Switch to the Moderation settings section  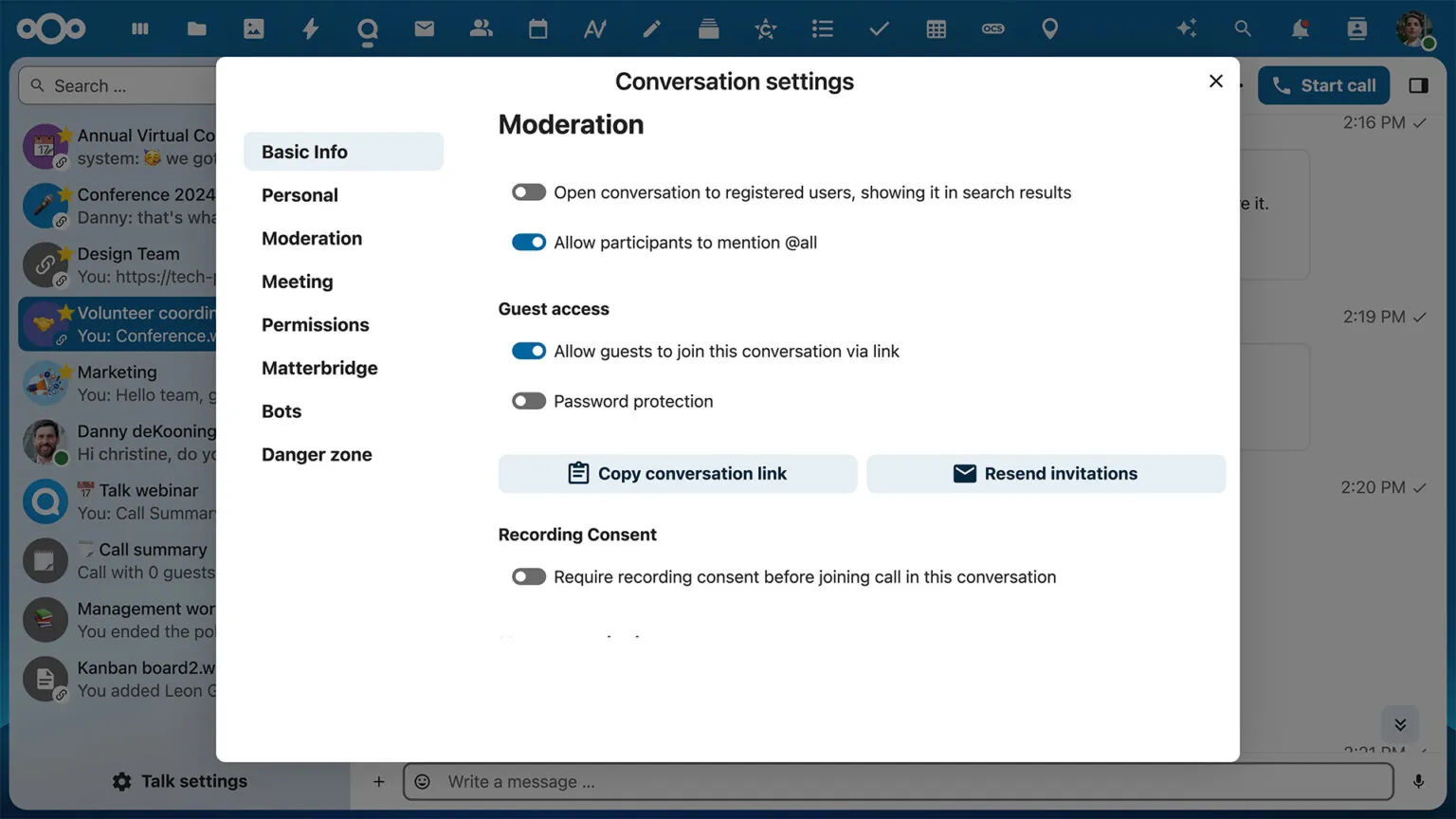tap(312, 238)
